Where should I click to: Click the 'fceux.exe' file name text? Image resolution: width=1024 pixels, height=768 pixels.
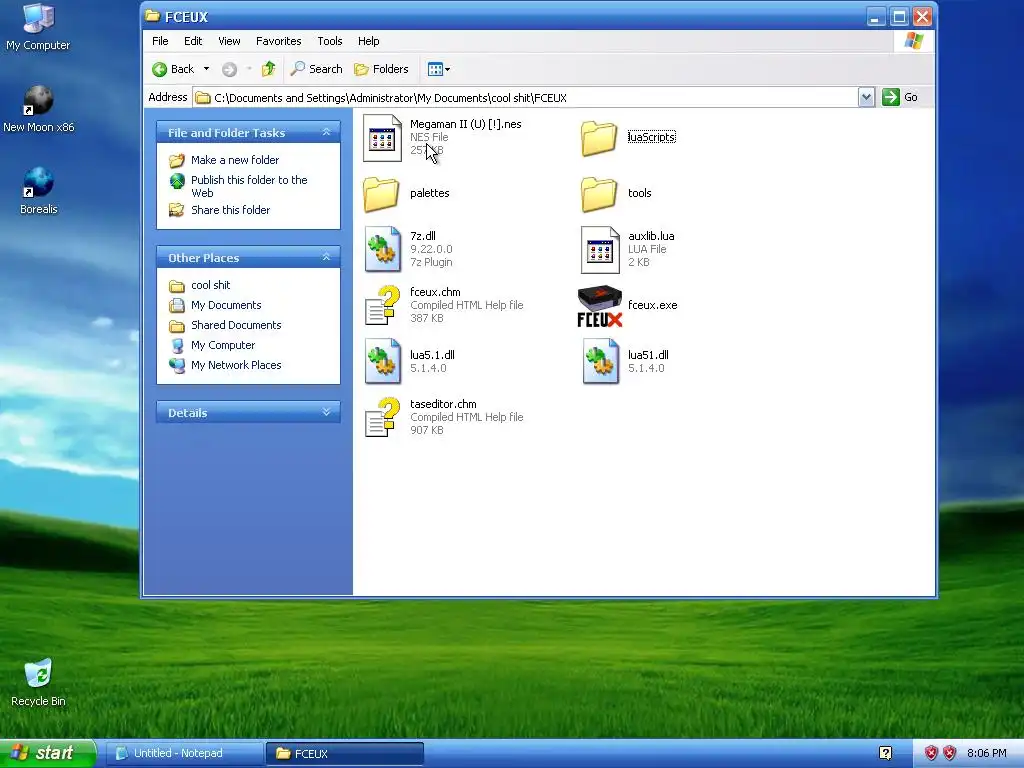pos(652,305)
